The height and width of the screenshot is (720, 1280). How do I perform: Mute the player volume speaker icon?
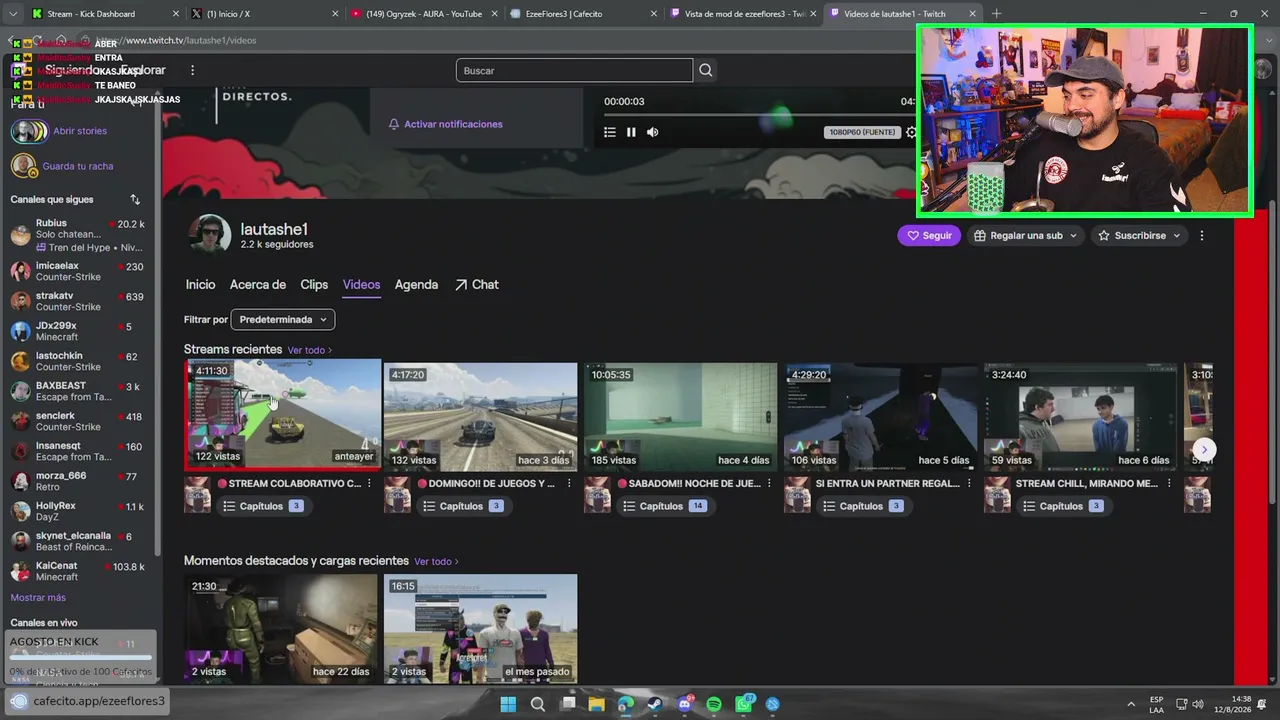653,132
